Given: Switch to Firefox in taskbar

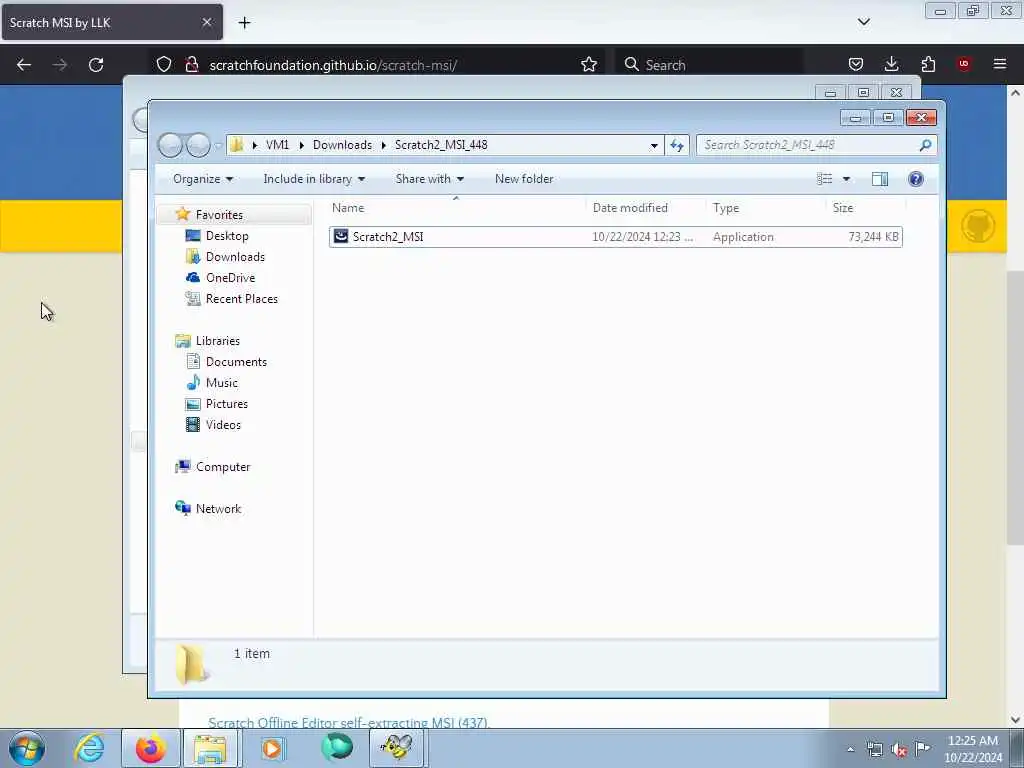Looking at the screenshot, I should pos(150,748).
